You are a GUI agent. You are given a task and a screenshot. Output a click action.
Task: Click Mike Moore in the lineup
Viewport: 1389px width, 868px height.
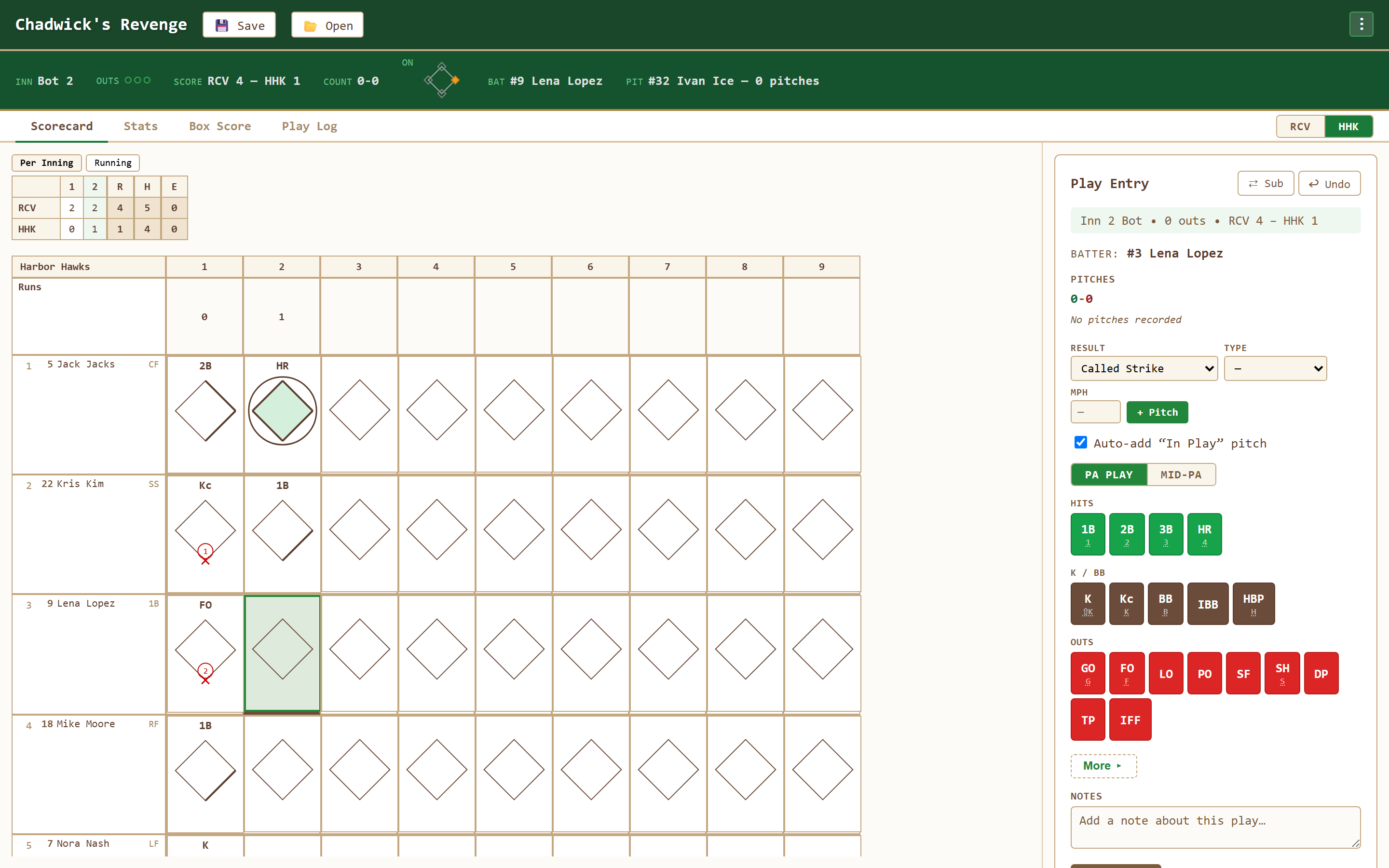[85, 723]
